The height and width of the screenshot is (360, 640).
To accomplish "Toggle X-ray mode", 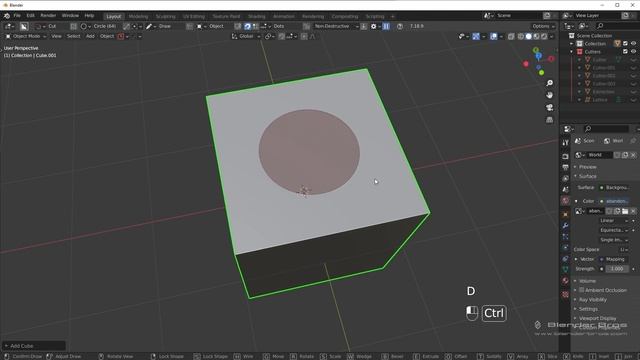I will tap(511, 36).
